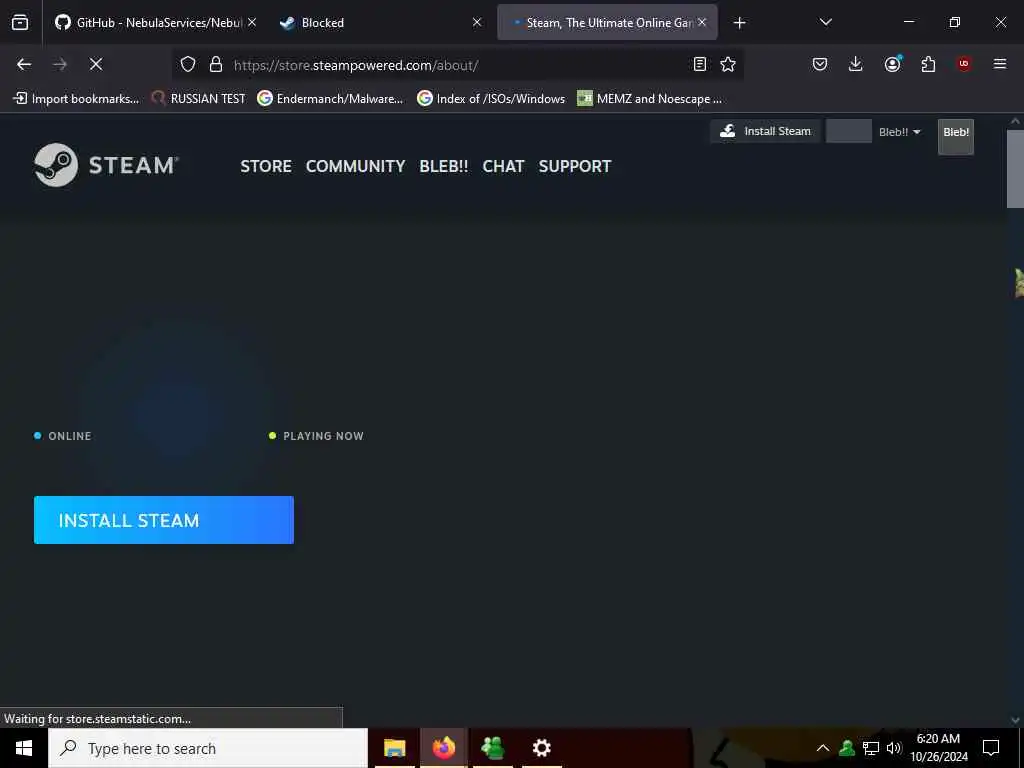Click the Steam logo
Screen dimensions: 1024x768
pyautogui.click(x=106, y=165)
